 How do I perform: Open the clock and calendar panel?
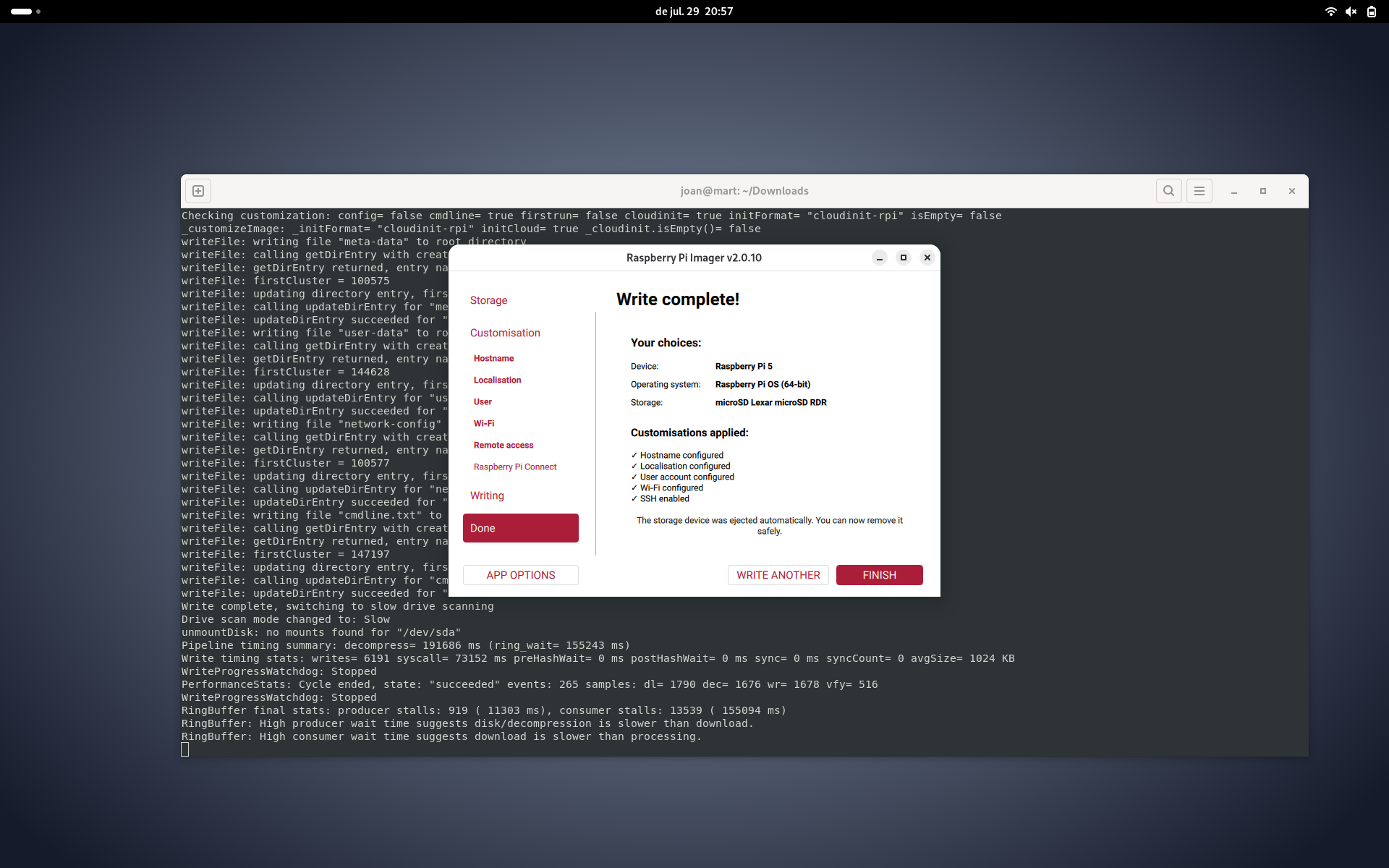tap(694, 12)
